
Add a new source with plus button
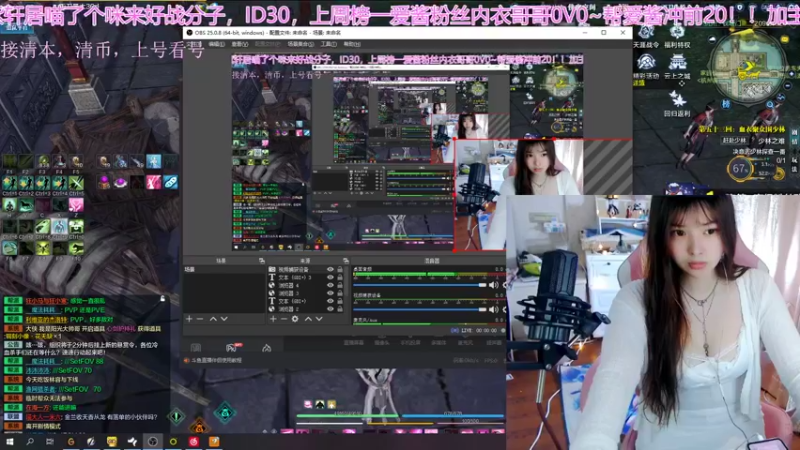273,319
